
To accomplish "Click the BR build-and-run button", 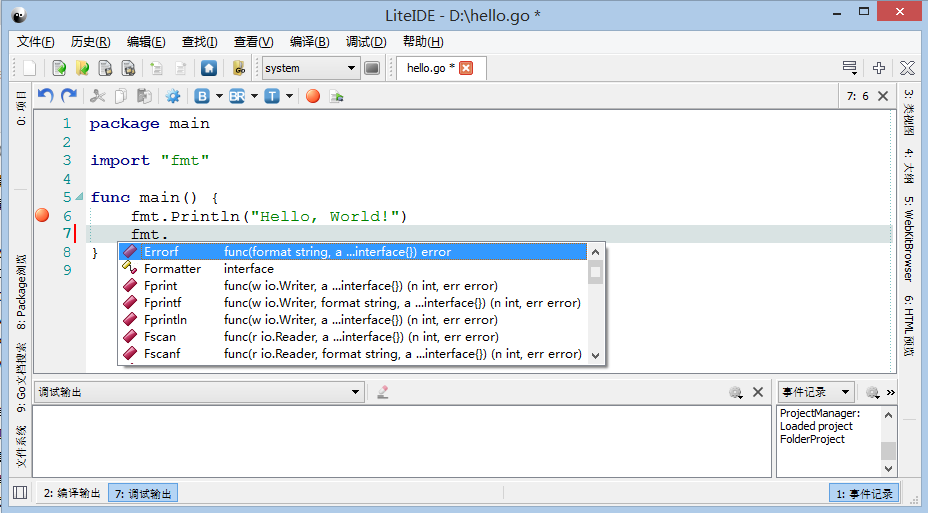I will [237, 96].
